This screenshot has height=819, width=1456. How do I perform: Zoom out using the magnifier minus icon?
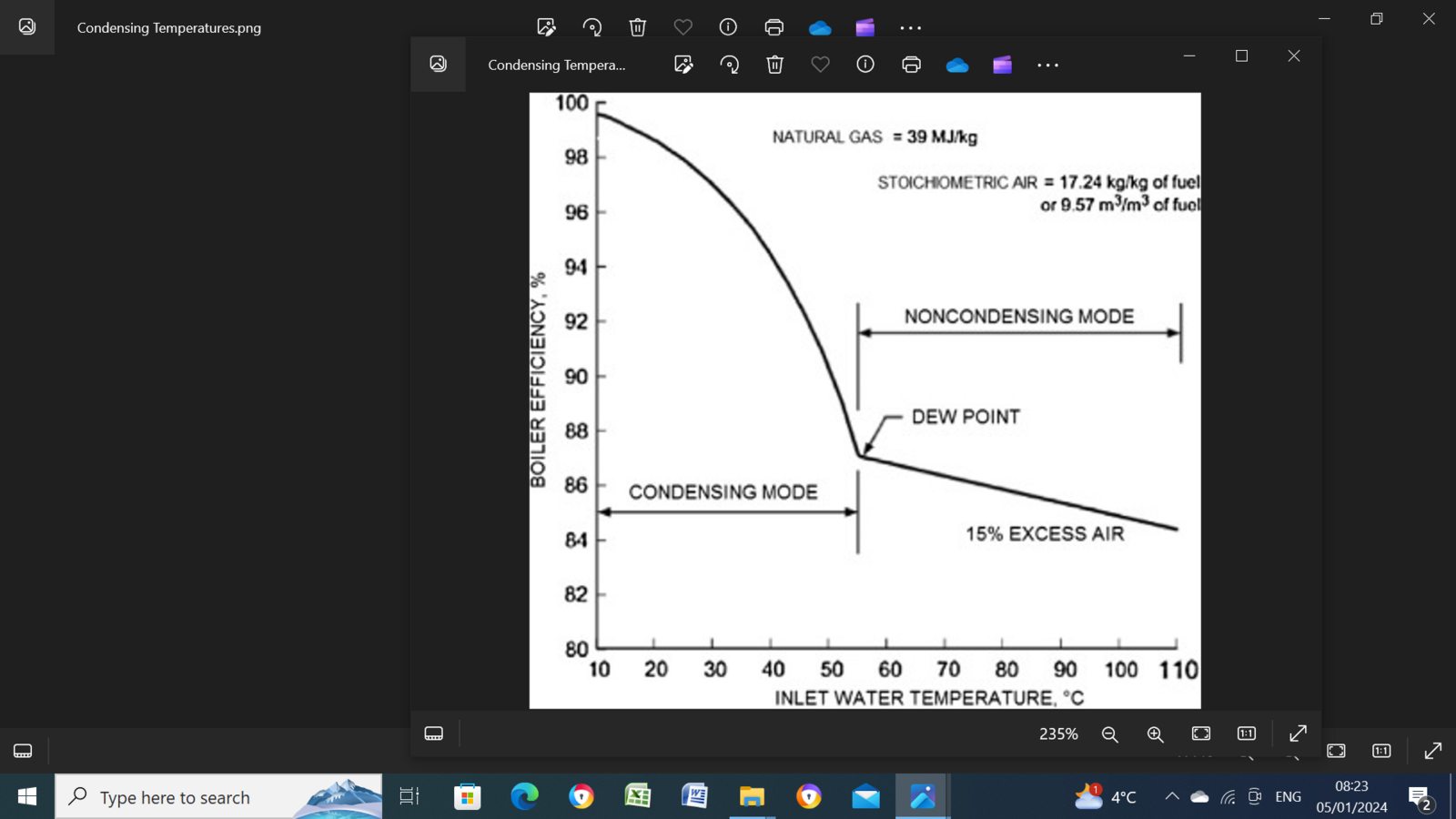(1109, 734)
